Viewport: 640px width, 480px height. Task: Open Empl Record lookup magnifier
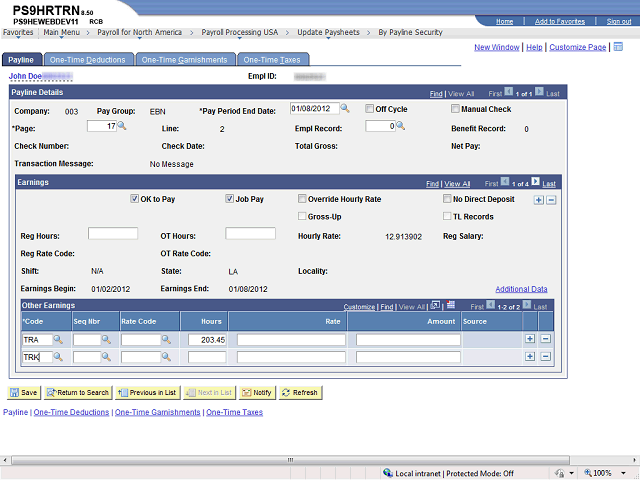point(400,127)
